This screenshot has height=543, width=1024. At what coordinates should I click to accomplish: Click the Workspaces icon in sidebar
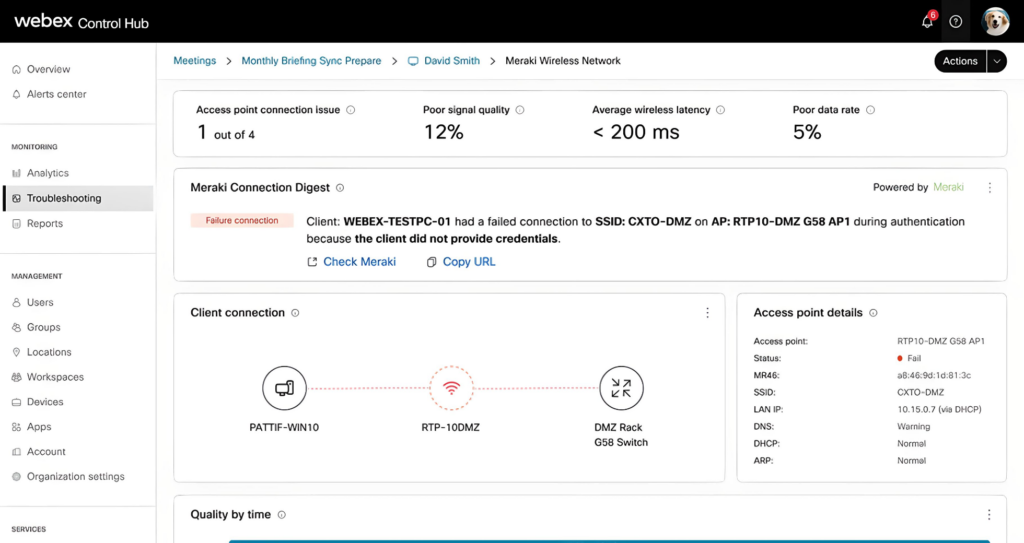[16, 377]
